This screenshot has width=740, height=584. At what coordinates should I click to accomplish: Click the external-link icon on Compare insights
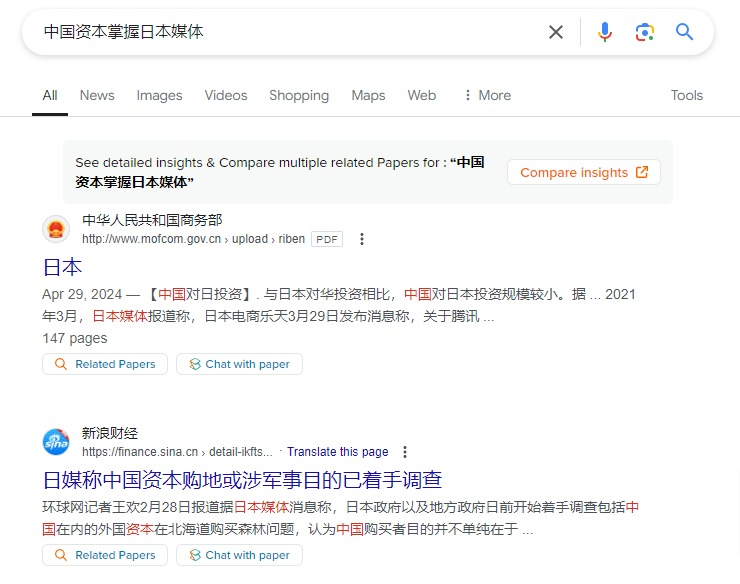pos(642,172)
